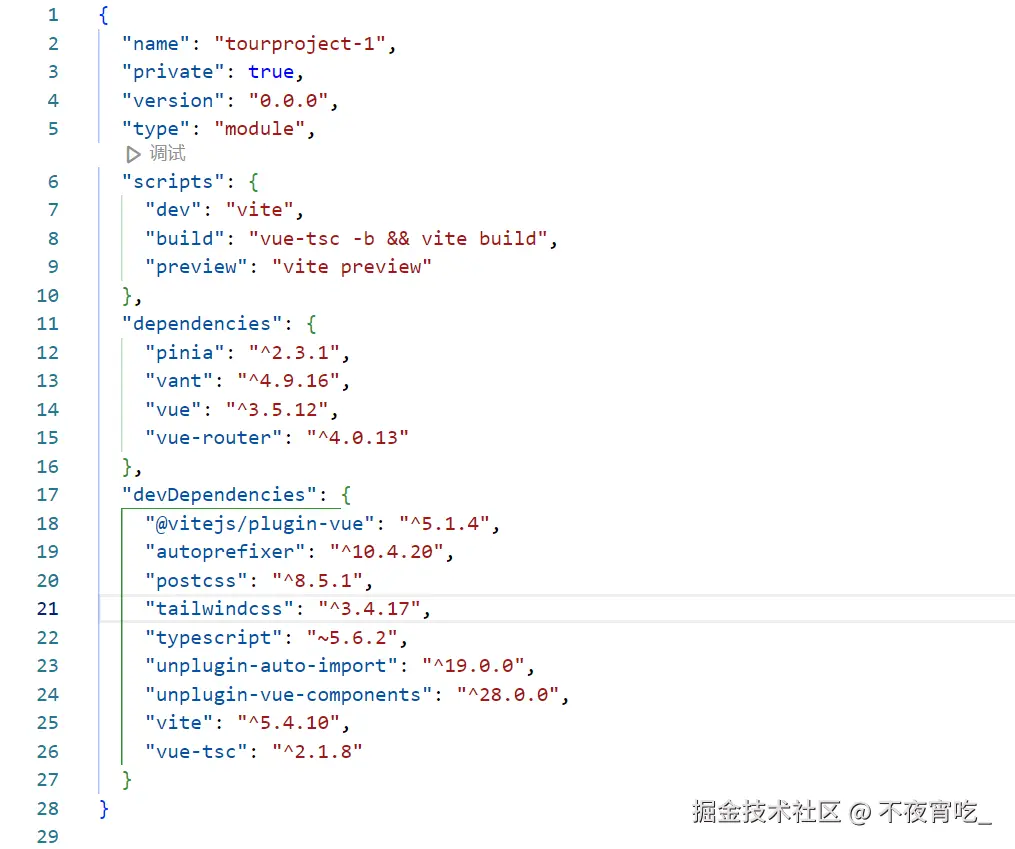Click the "vue-tsc -b && vite build" string
Image resolution: width=1015 pixels, height=849 pixels.
(398, 239)
